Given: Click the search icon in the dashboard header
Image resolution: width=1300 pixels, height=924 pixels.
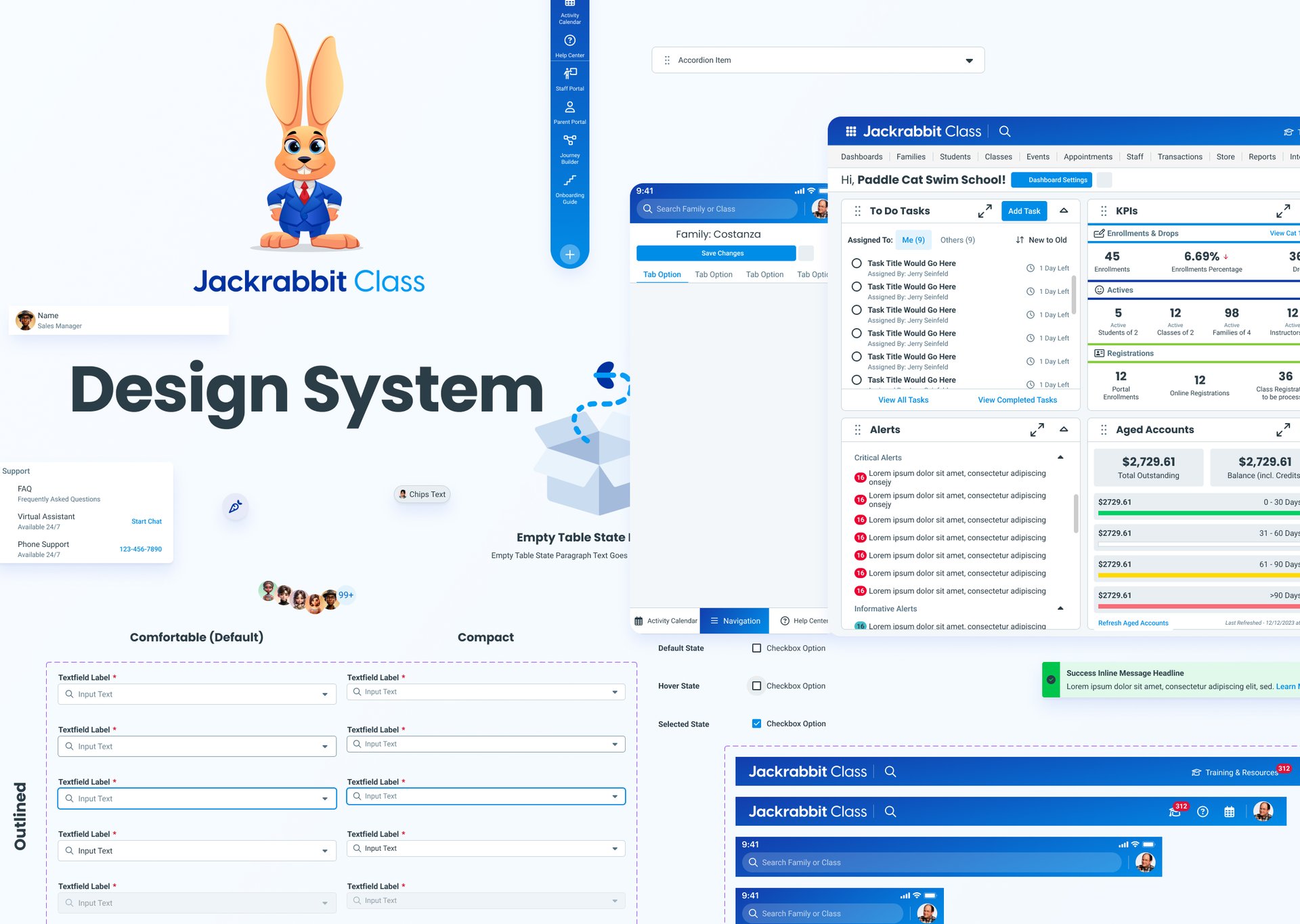Looking at the screenshot, I should tap(1005, 131).
